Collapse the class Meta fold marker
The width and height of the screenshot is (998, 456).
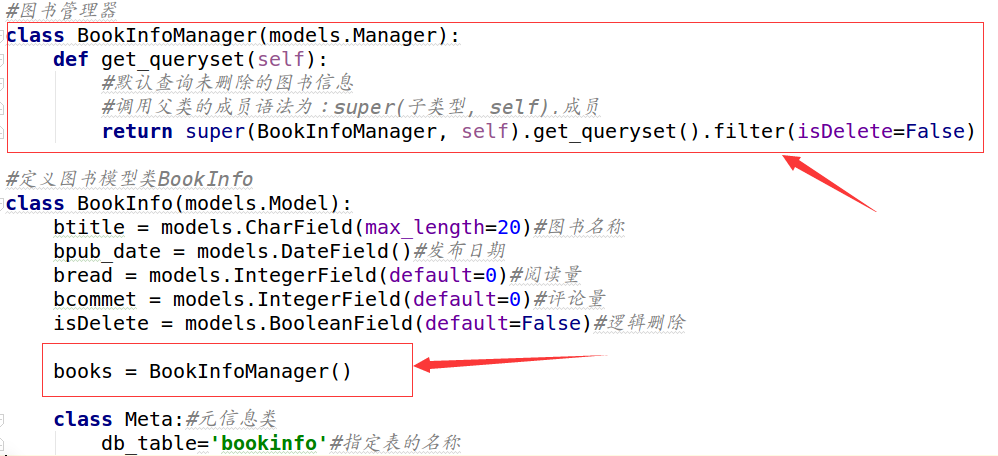pos(3,418)
